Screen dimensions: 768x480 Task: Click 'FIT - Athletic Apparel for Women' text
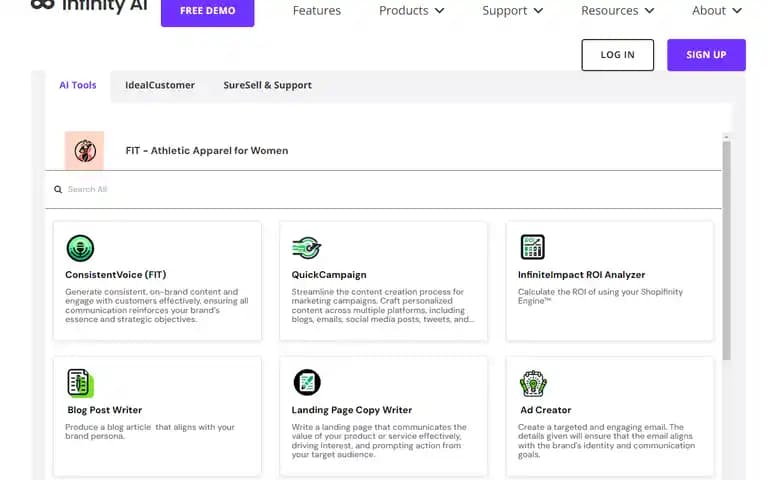[x=207, y=151]
